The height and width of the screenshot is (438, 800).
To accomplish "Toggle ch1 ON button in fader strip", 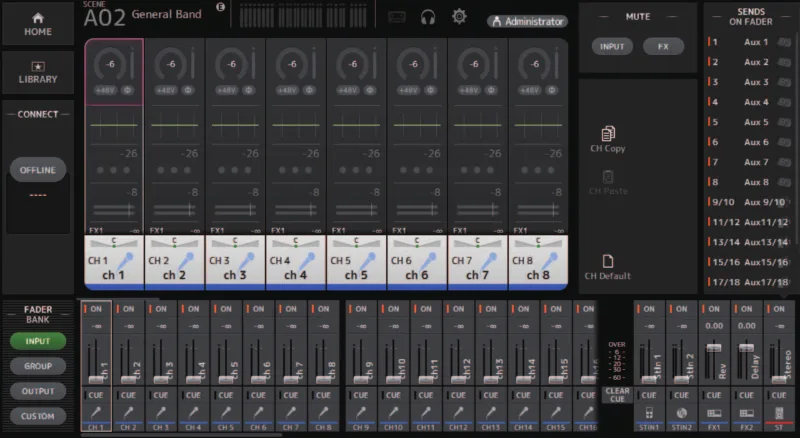I will click(x=96, y=309).
